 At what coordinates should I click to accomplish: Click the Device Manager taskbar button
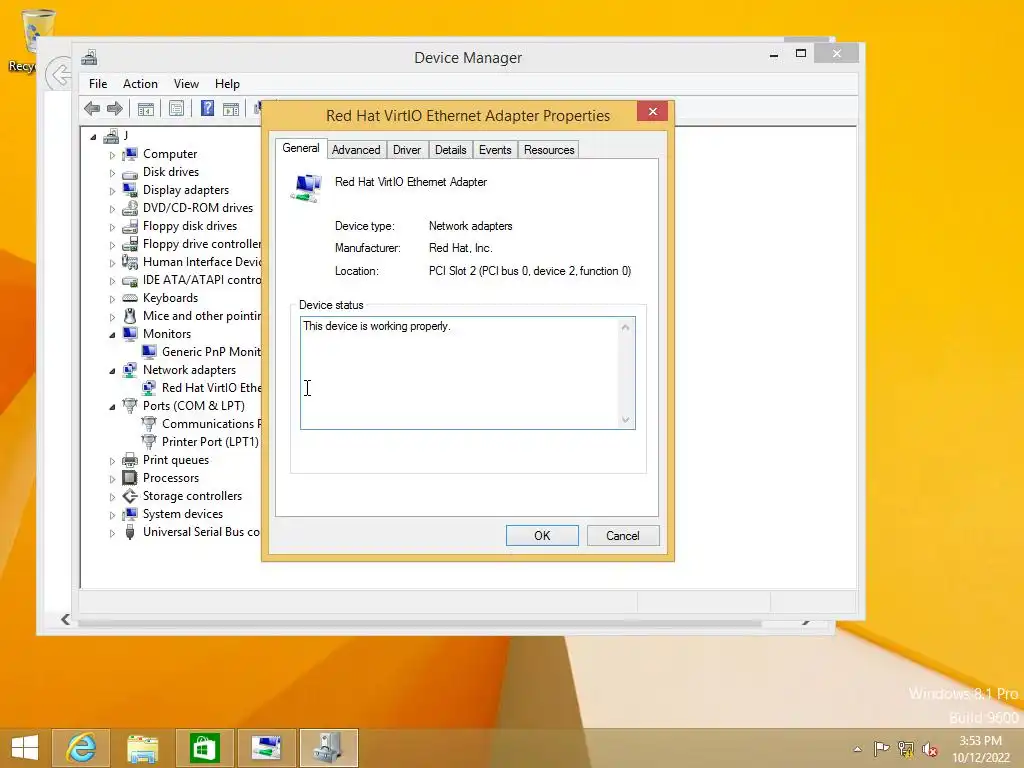pos(329,748)
